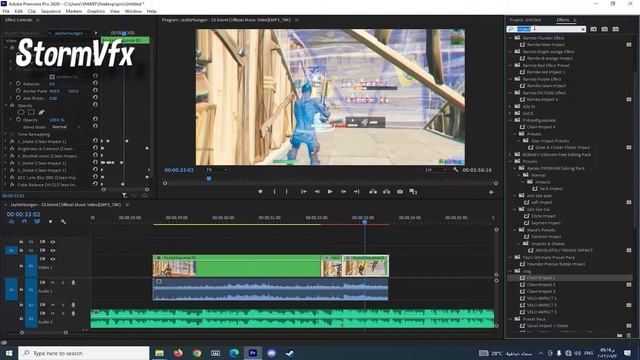Select the Effect Controls tab
Screen dimensions: 640x360
tap(19, 20)
